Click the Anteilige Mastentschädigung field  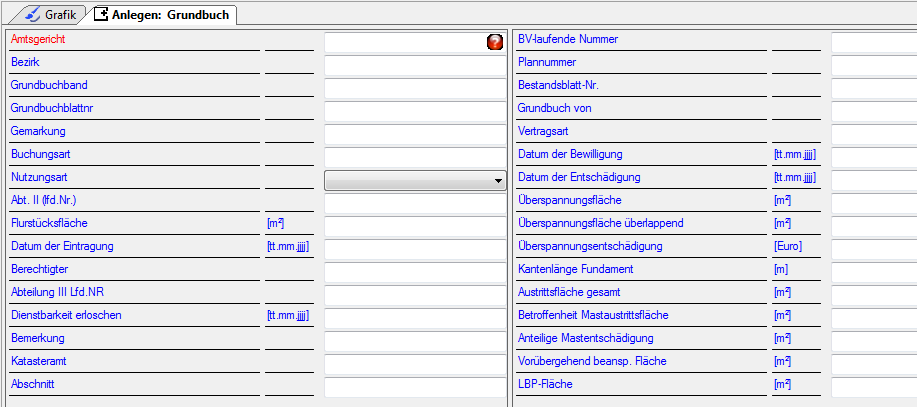874,341
